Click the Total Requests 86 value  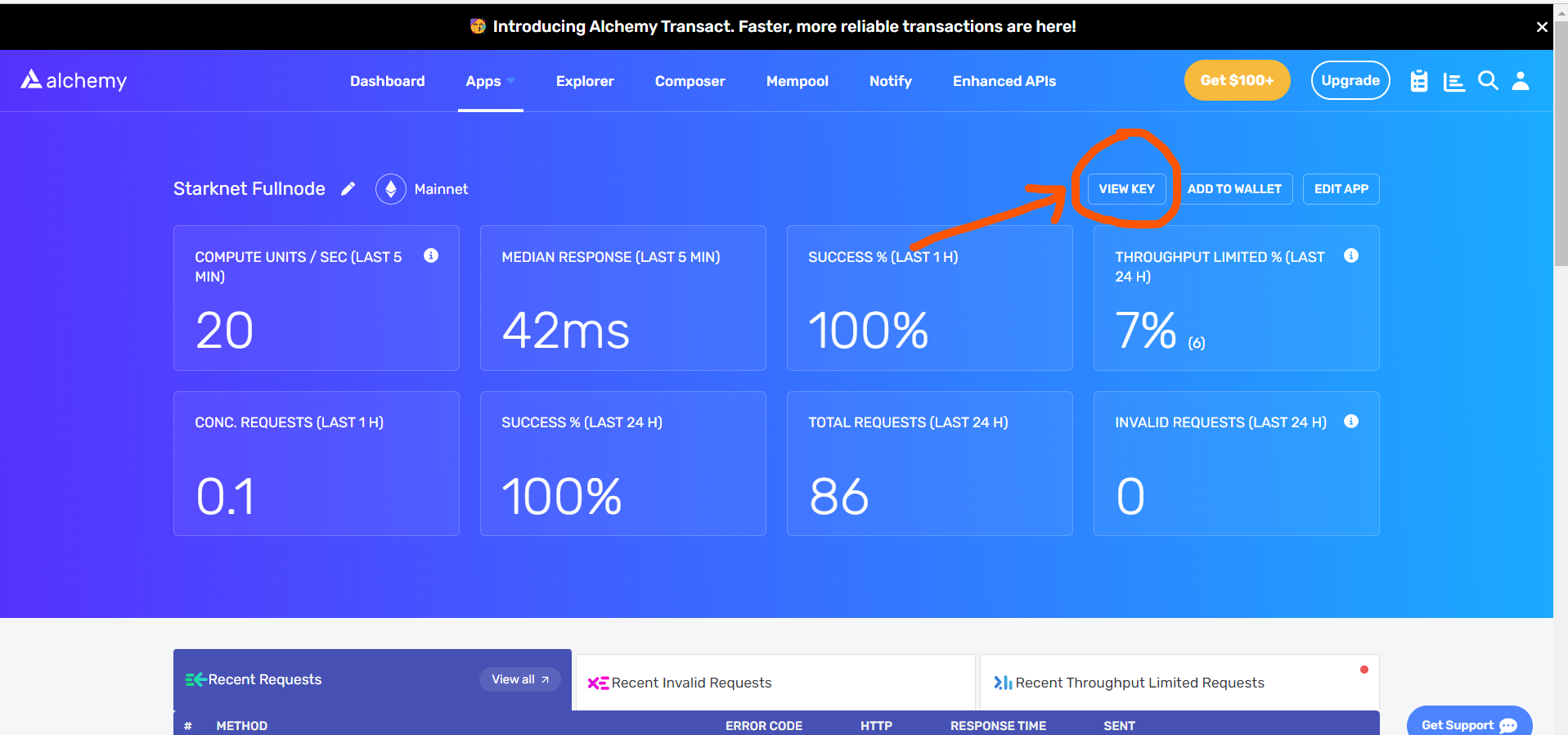[x=839, y=496]
